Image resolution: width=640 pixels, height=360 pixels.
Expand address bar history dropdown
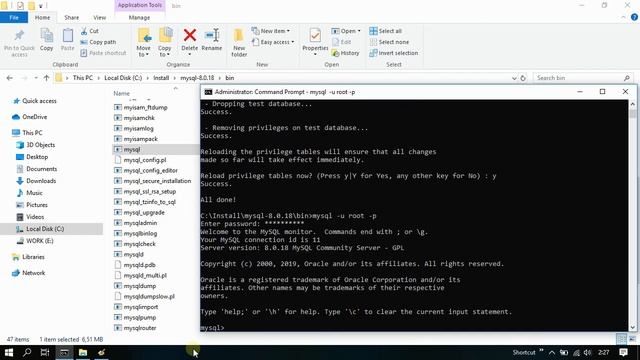[514, 78]
